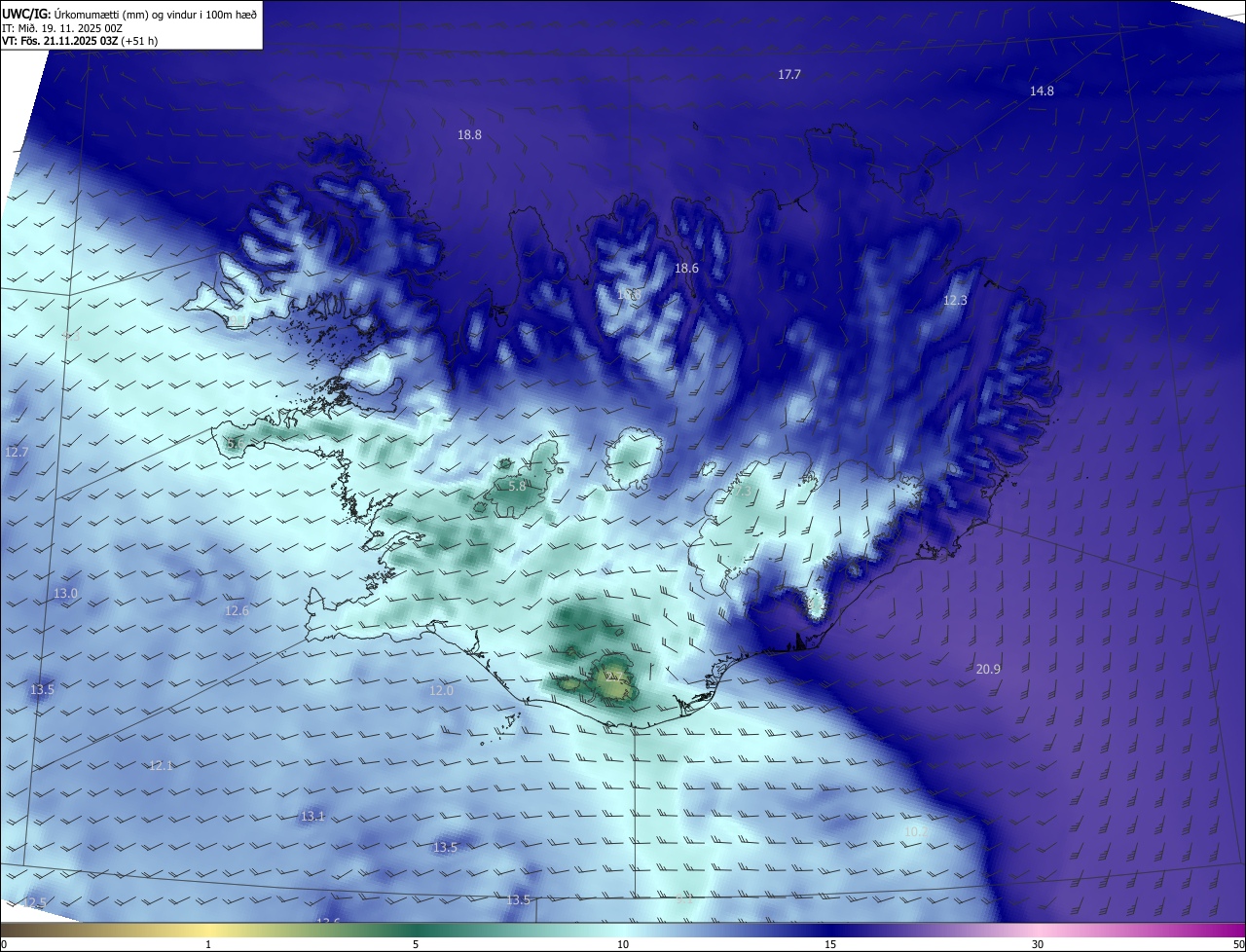The width and height of the screenshot is (1246, 952).
Task: Click the '10' tick on the color legend
Action: 623,944
